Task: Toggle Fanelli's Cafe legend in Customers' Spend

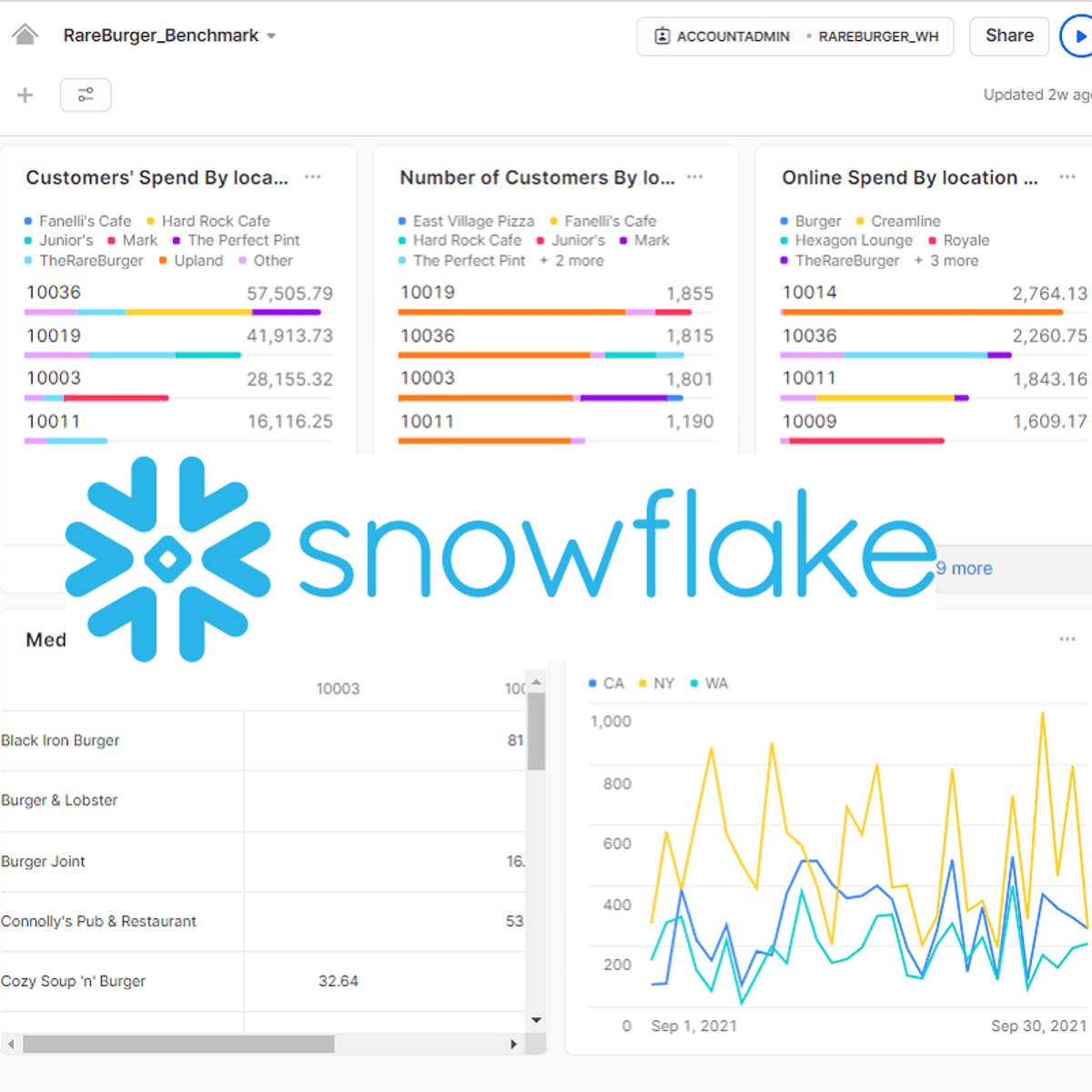Action: (77, 221)
